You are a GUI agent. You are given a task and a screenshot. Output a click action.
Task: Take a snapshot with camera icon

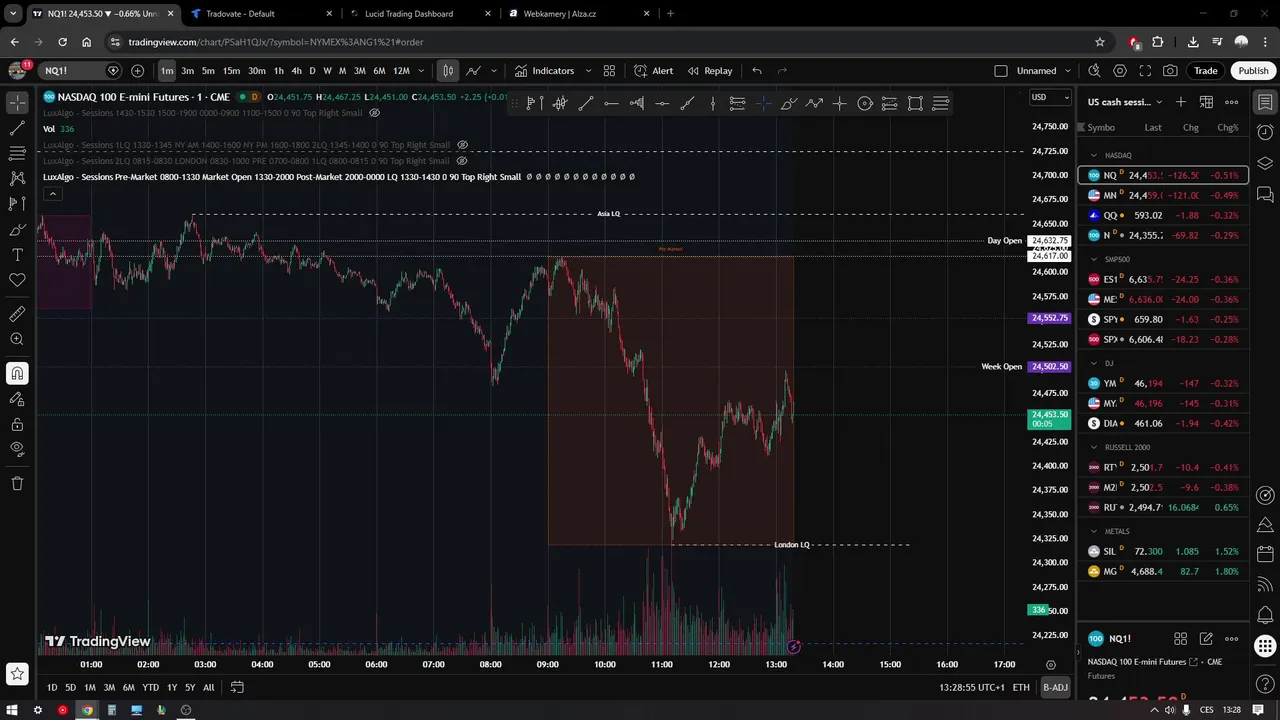[x=1170, y=71]
